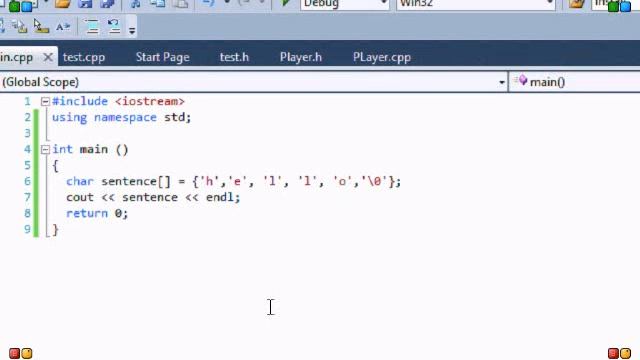640x360 pixels.
Task: Click 'main' function name on line 4
Action: click(93, 149)
